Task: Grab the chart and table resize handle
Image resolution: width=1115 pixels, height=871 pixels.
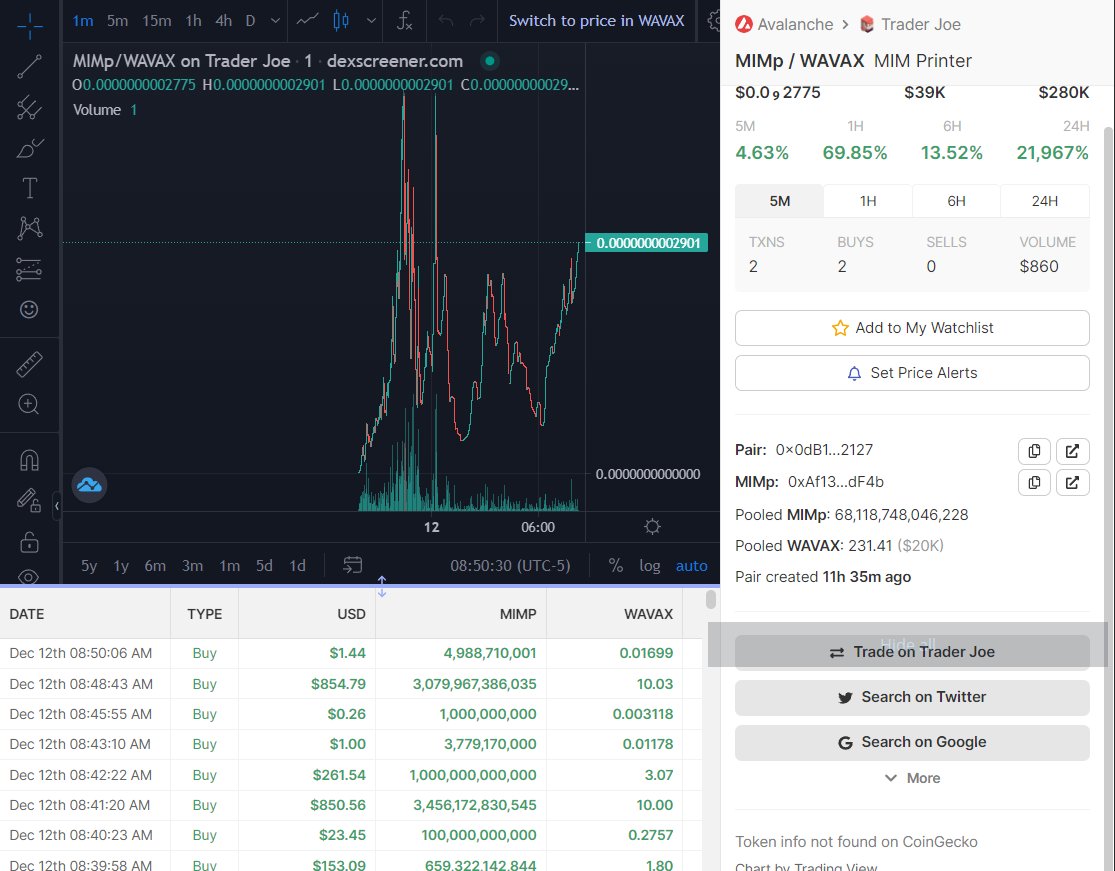Action: pos(382,586)
